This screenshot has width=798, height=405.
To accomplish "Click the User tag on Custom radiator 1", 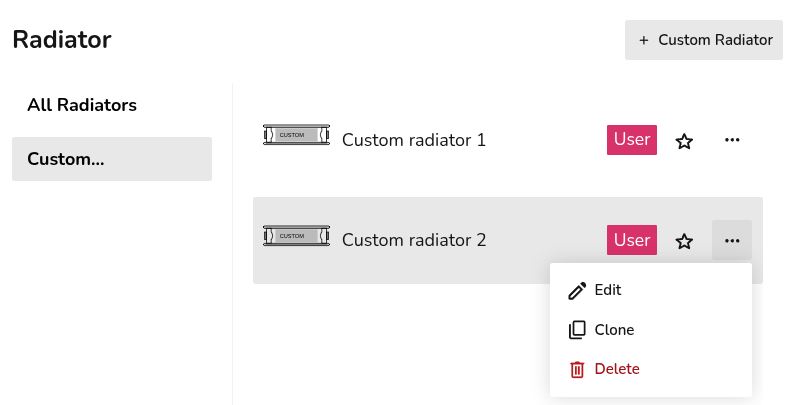I will (x=632, y=140).
